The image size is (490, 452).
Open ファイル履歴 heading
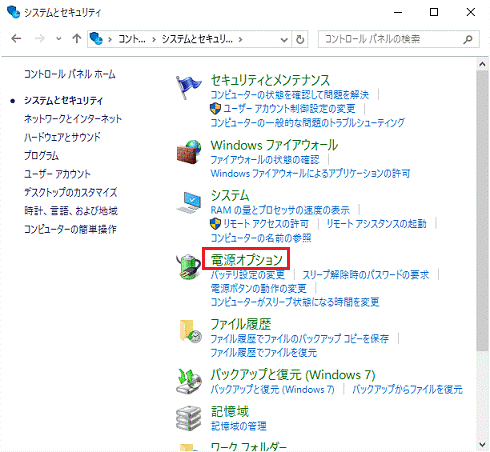tap(241, 324)
